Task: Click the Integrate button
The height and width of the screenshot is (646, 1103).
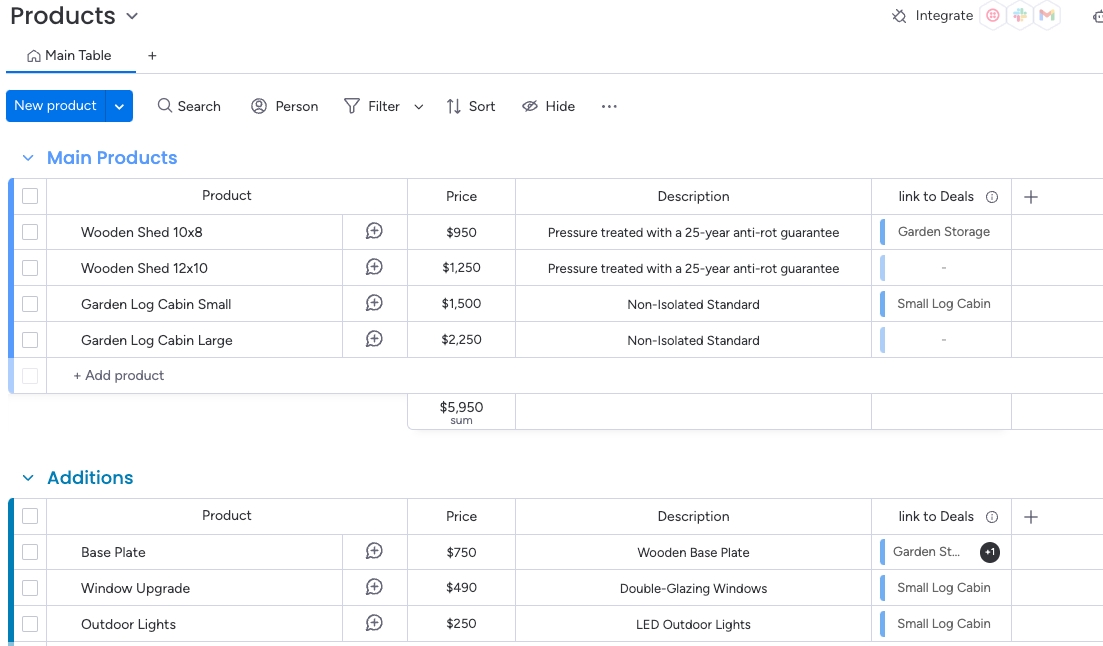Action: [933, 16]
